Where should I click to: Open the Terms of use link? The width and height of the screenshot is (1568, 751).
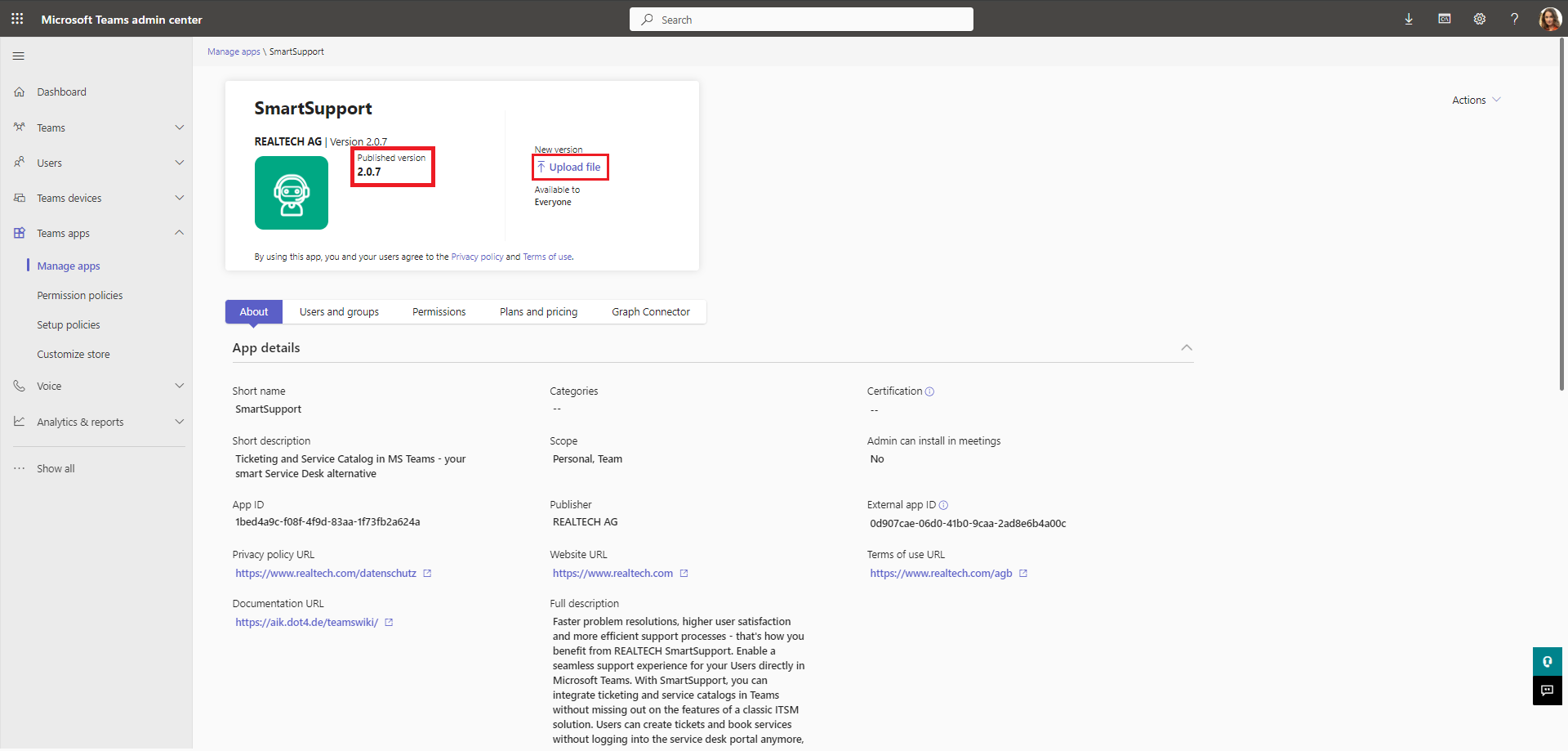[547, 257]
